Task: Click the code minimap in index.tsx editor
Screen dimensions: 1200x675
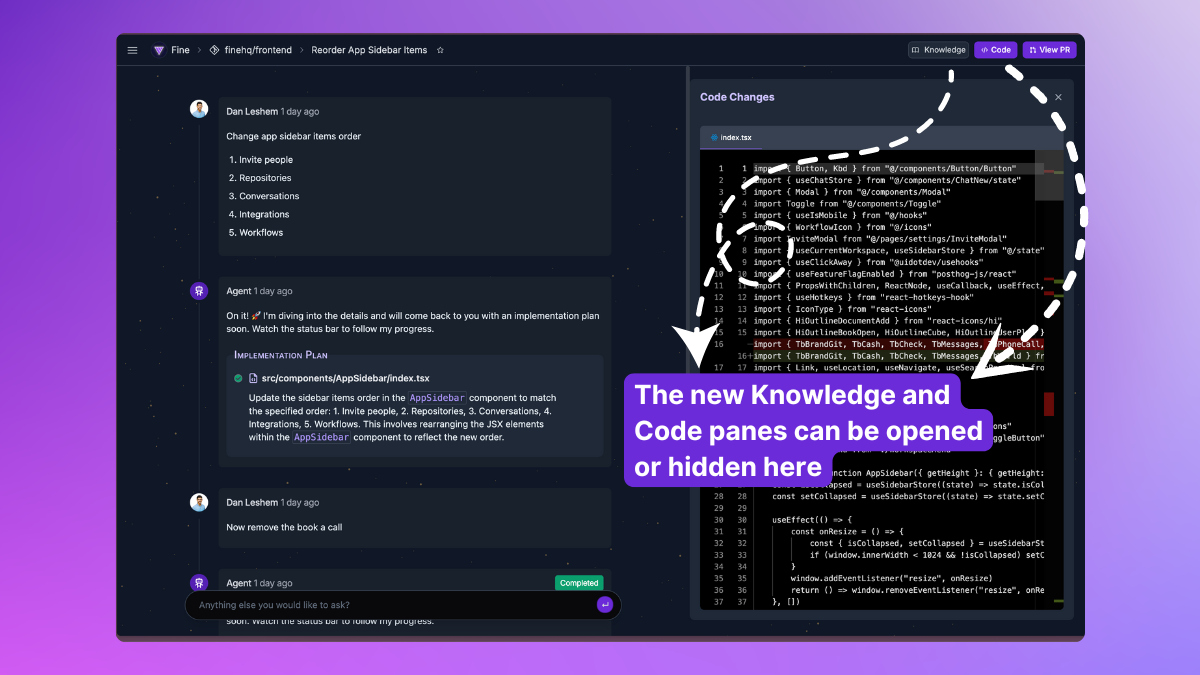Action: tap(1049, 380)
